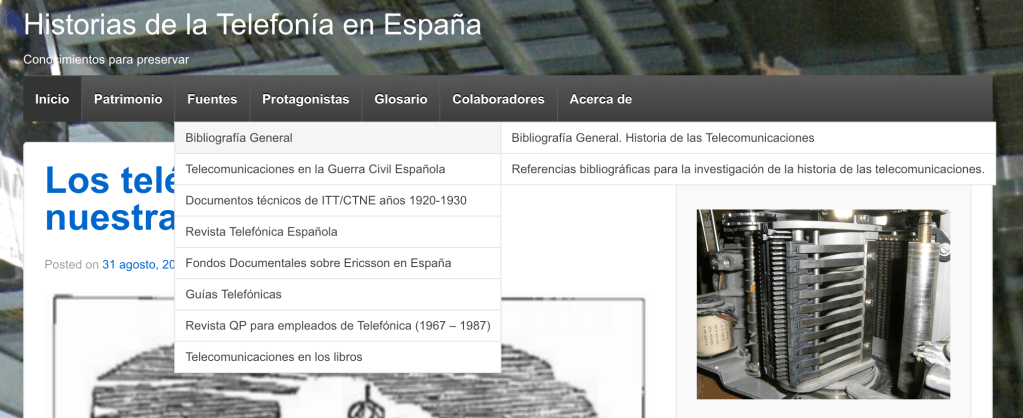Click the site title Historias de la Telefonía

[x=252, y=25]
